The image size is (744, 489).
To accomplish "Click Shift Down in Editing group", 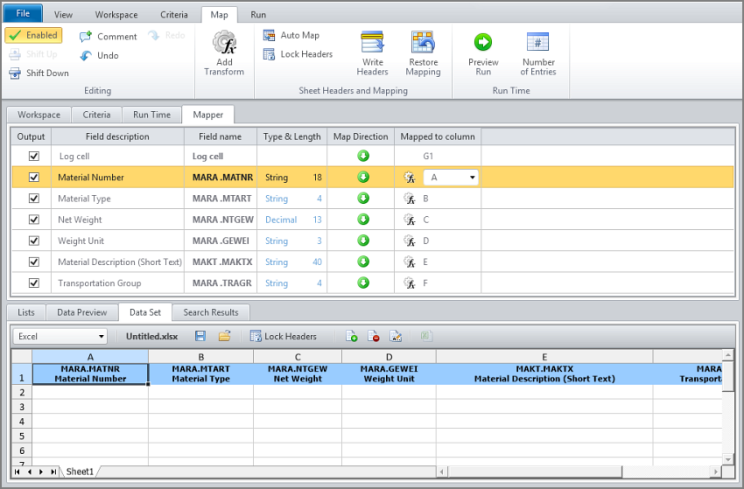I will [39, 73].
